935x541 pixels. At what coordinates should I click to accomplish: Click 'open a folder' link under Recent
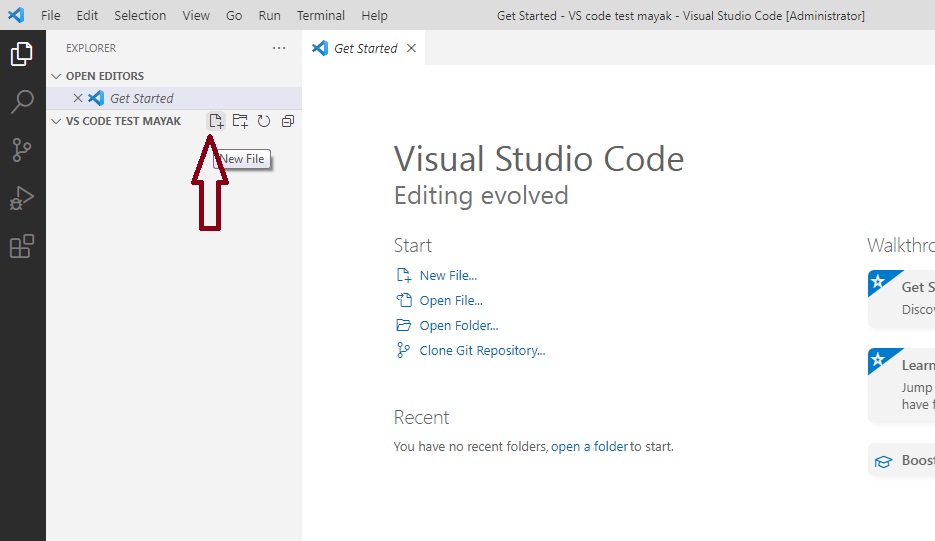click(x=589, y=446)
